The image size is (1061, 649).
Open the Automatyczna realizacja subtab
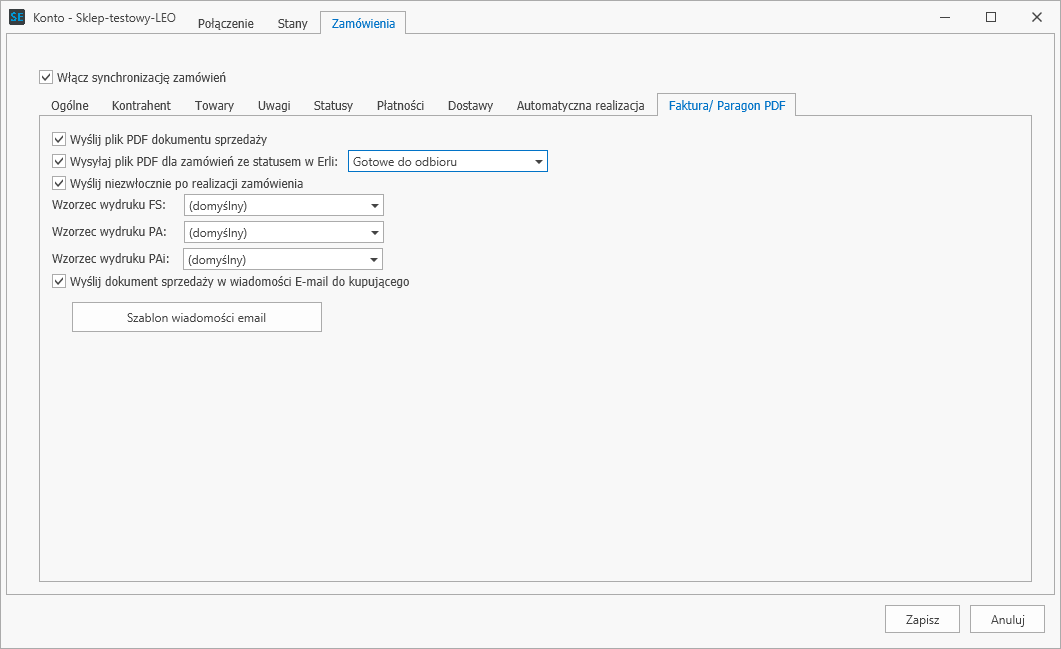(x=581, y=106)
